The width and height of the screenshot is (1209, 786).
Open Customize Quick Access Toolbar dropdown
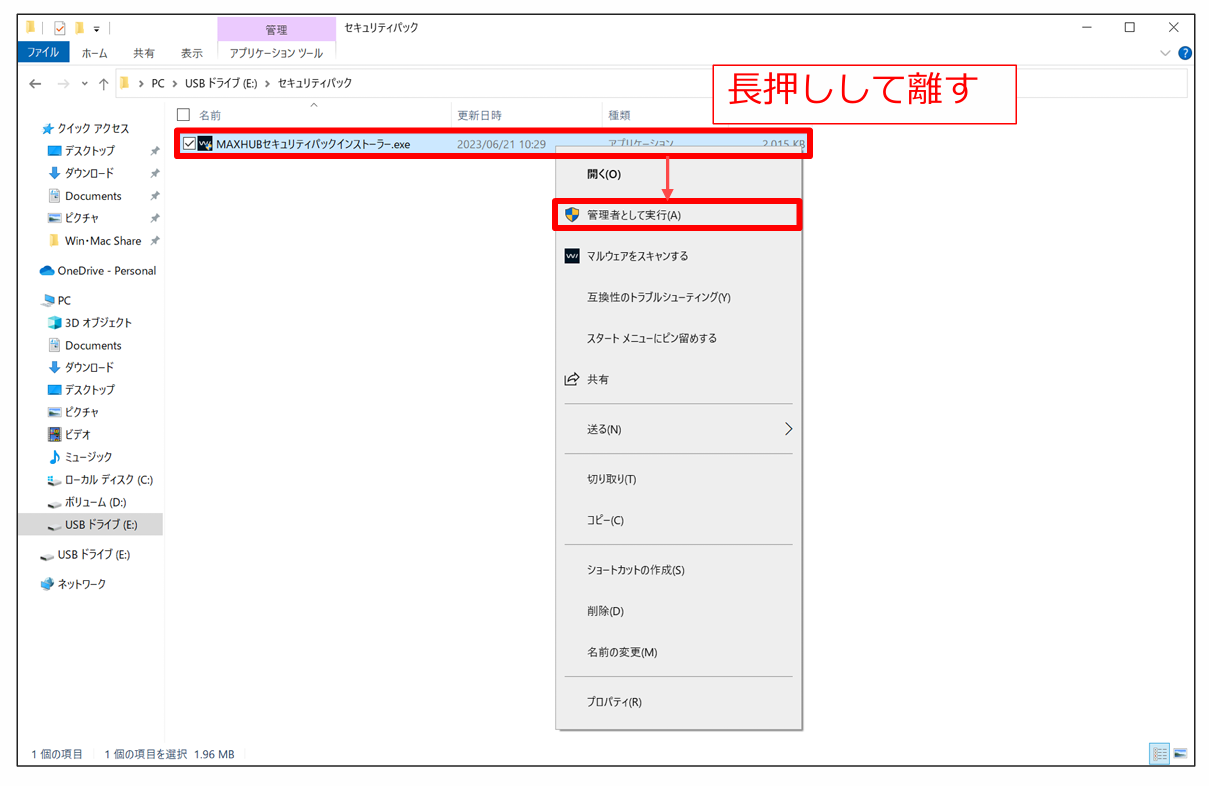click(x=96, y=29)
